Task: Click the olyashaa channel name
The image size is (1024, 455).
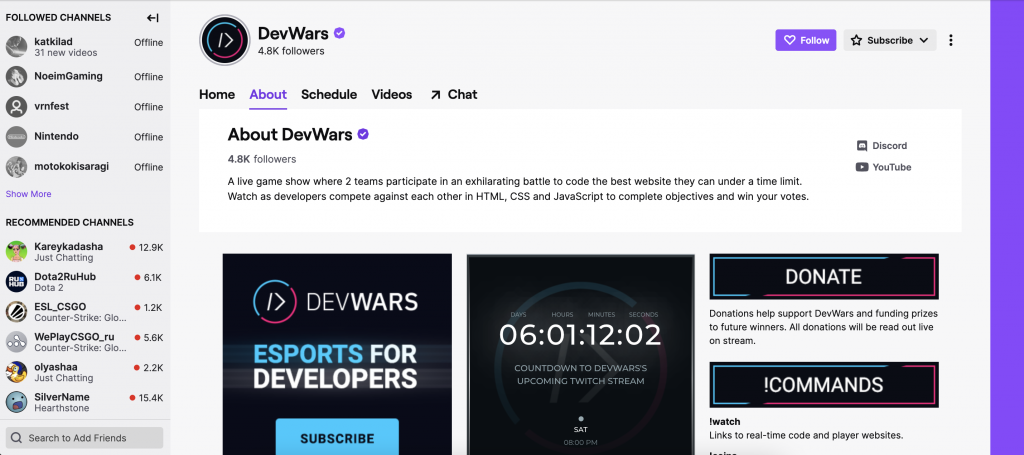Action: 55,367
